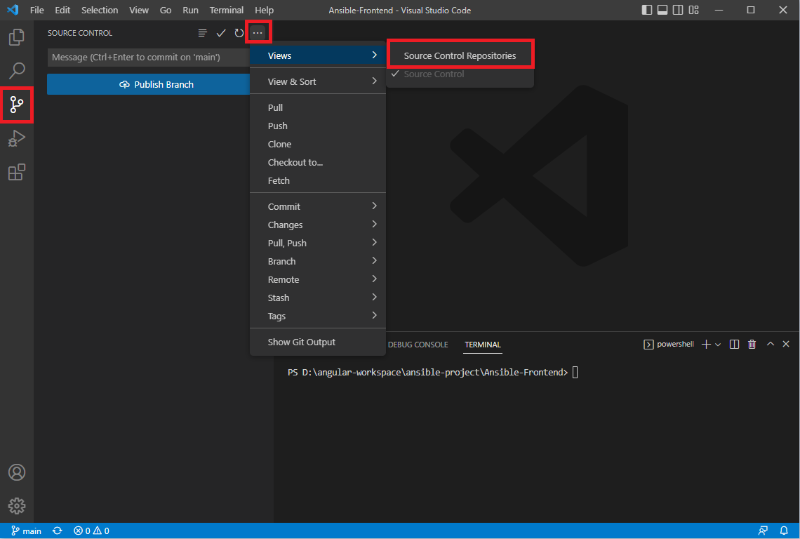800x539 pixels.
Task: Open the Manage gear icon
Action: point(16,506)
